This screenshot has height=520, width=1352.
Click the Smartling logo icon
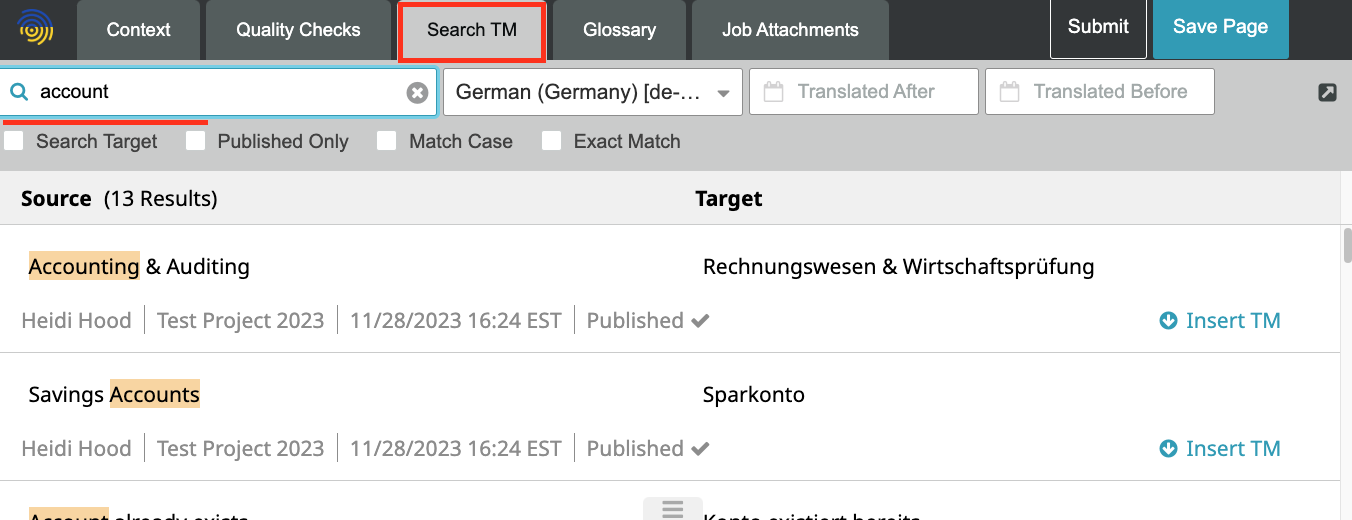point(35,30)
